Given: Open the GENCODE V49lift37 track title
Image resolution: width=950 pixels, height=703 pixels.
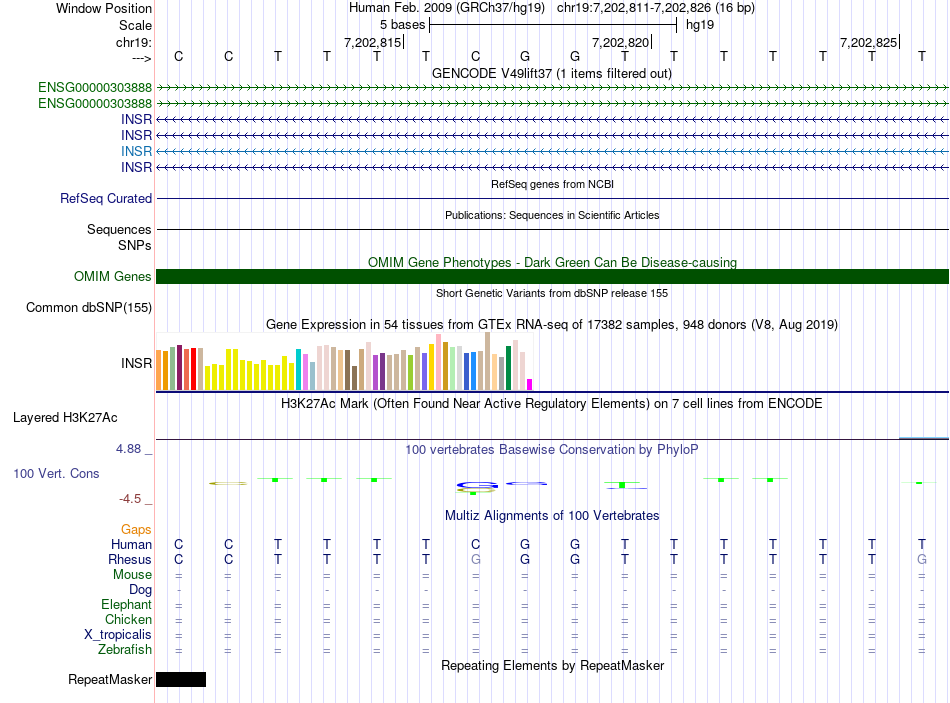Looking at the screenshot, I should (552, 73).
